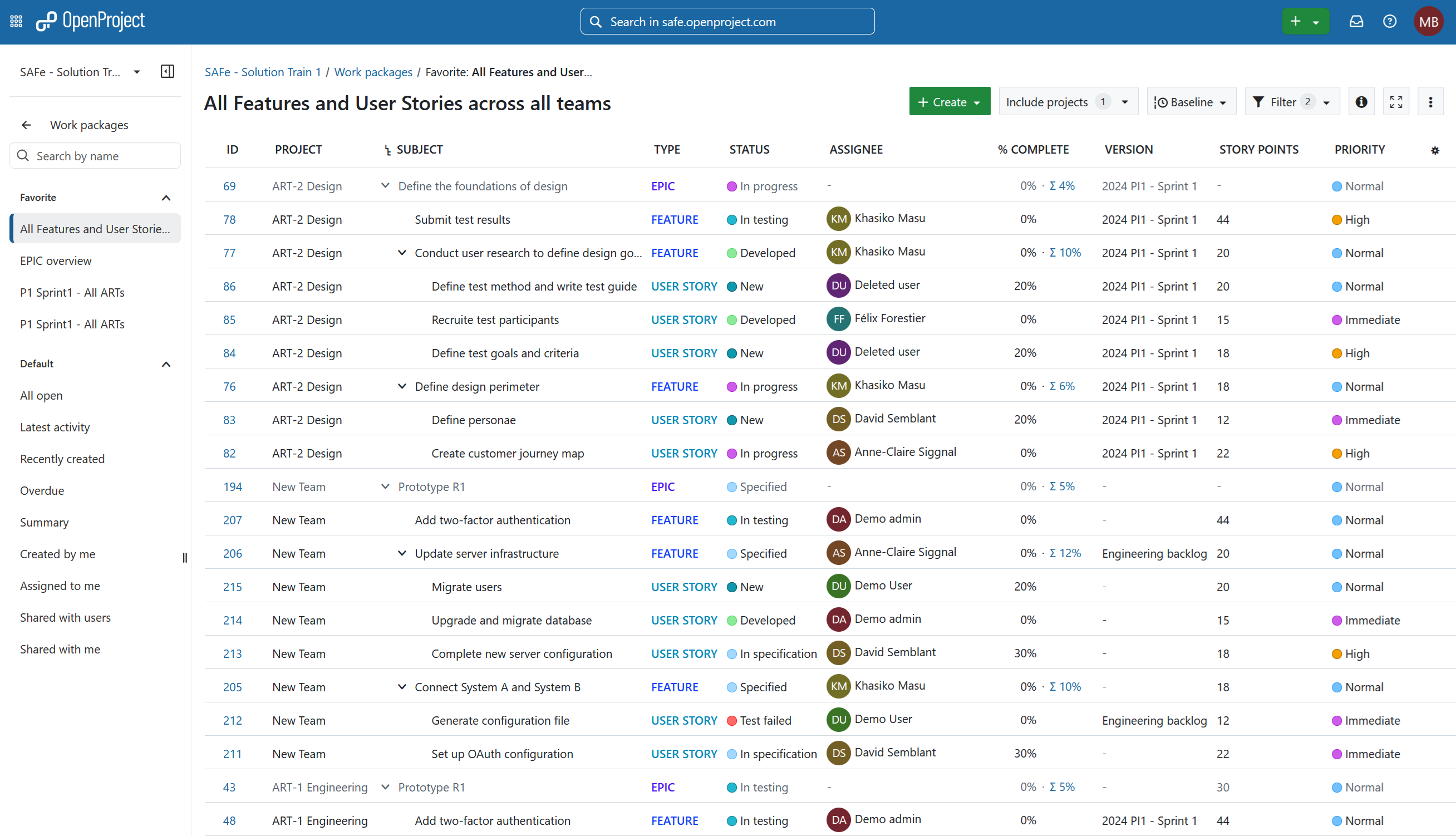Click the % COMPLETE column header

[x=1033, y=149]
